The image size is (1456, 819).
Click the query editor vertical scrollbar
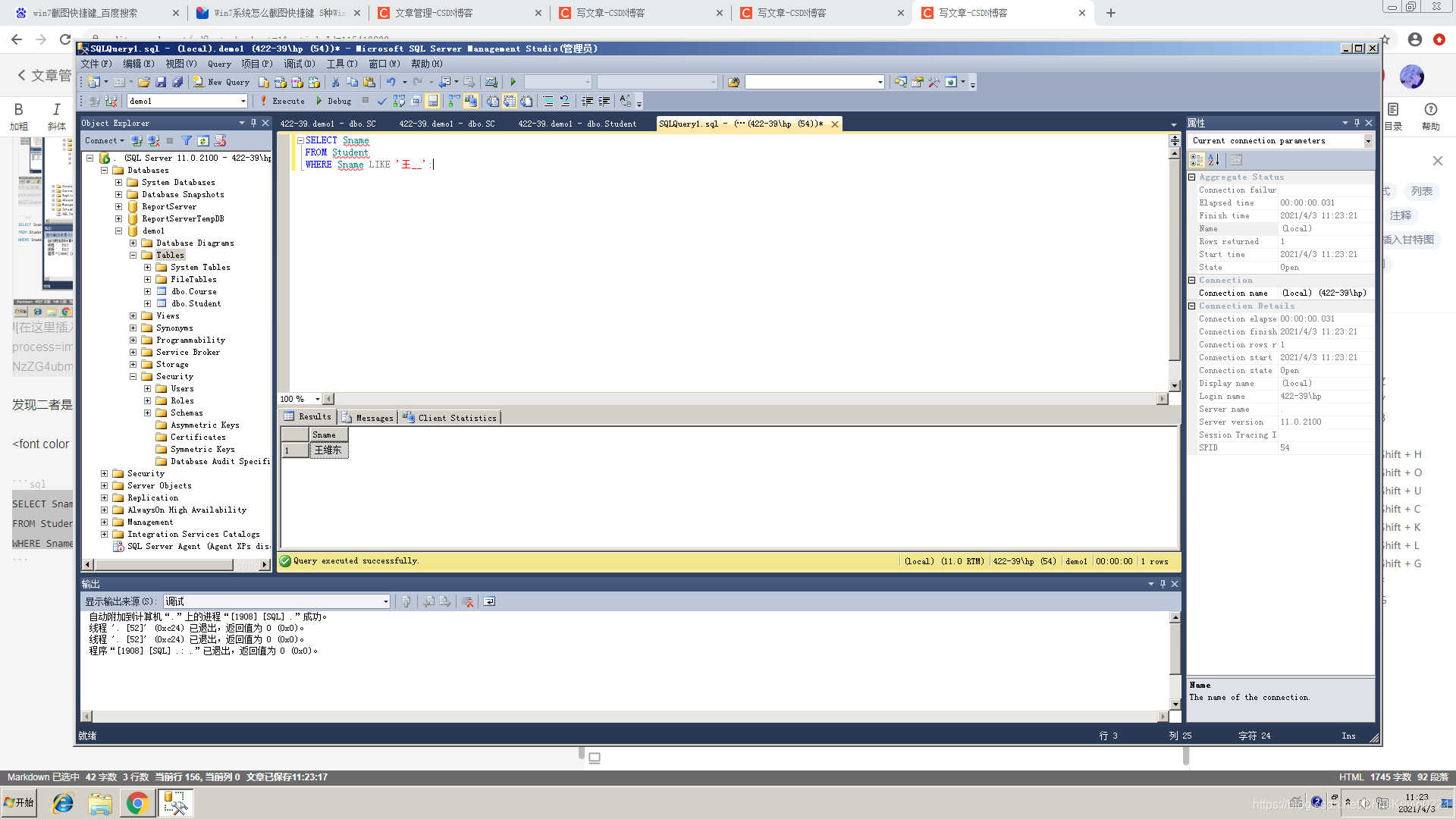click(x=1175, y=269)
